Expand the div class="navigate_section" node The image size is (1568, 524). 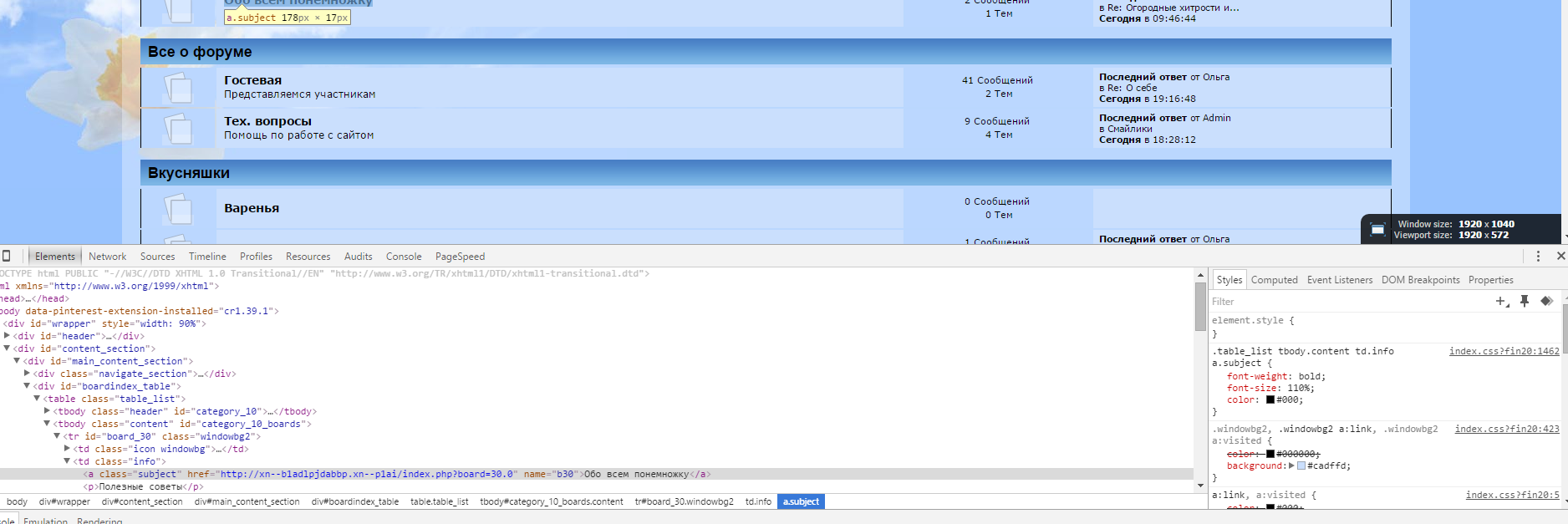click(x=27, y=374)
